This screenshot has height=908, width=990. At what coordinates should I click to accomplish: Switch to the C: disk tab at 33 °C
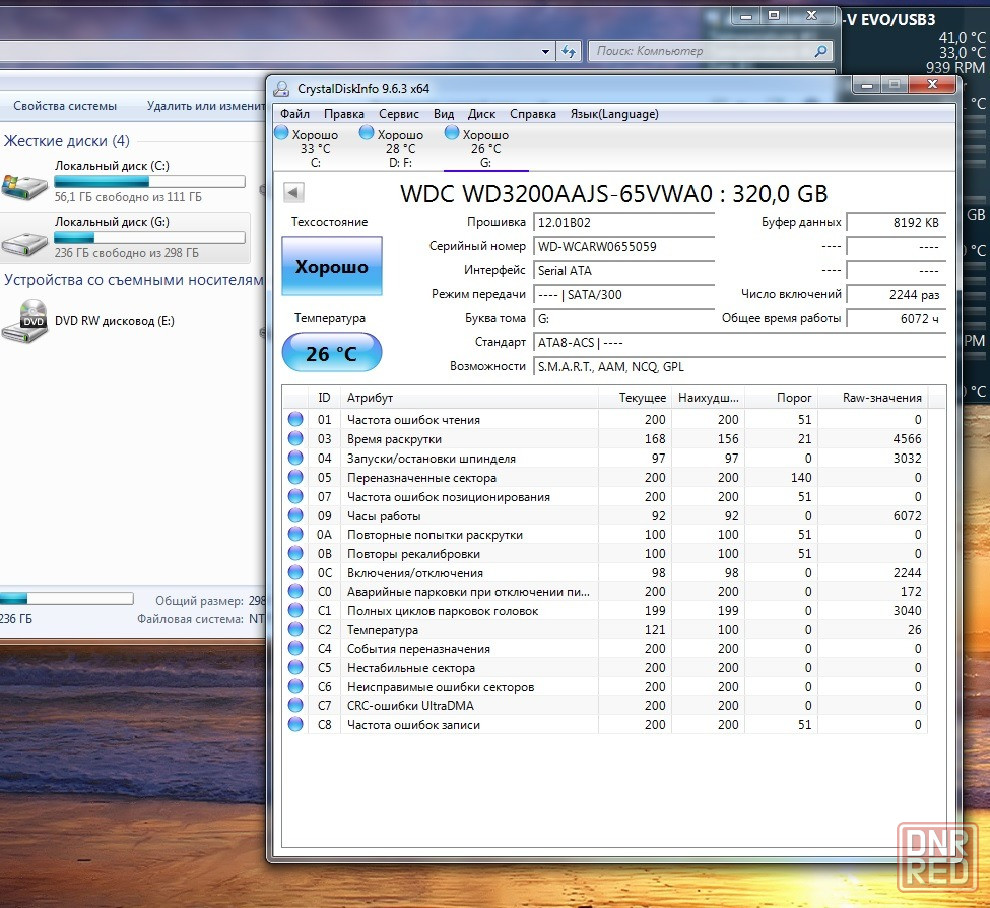pos(314,148)
